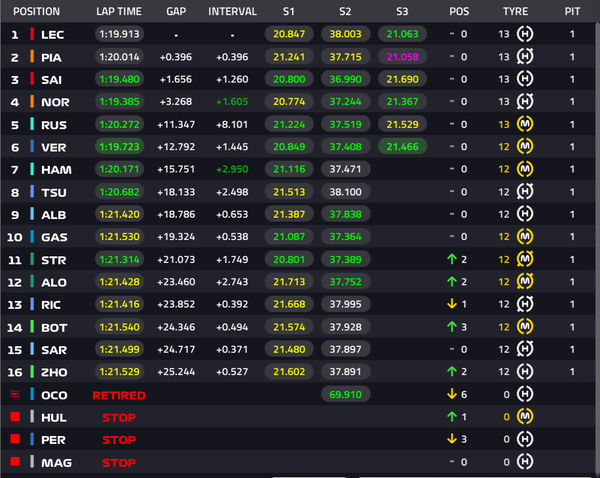This screenshot has width=600, height=478.
Task: Click the purple S3 time 21.058
Action: (402, 57)
